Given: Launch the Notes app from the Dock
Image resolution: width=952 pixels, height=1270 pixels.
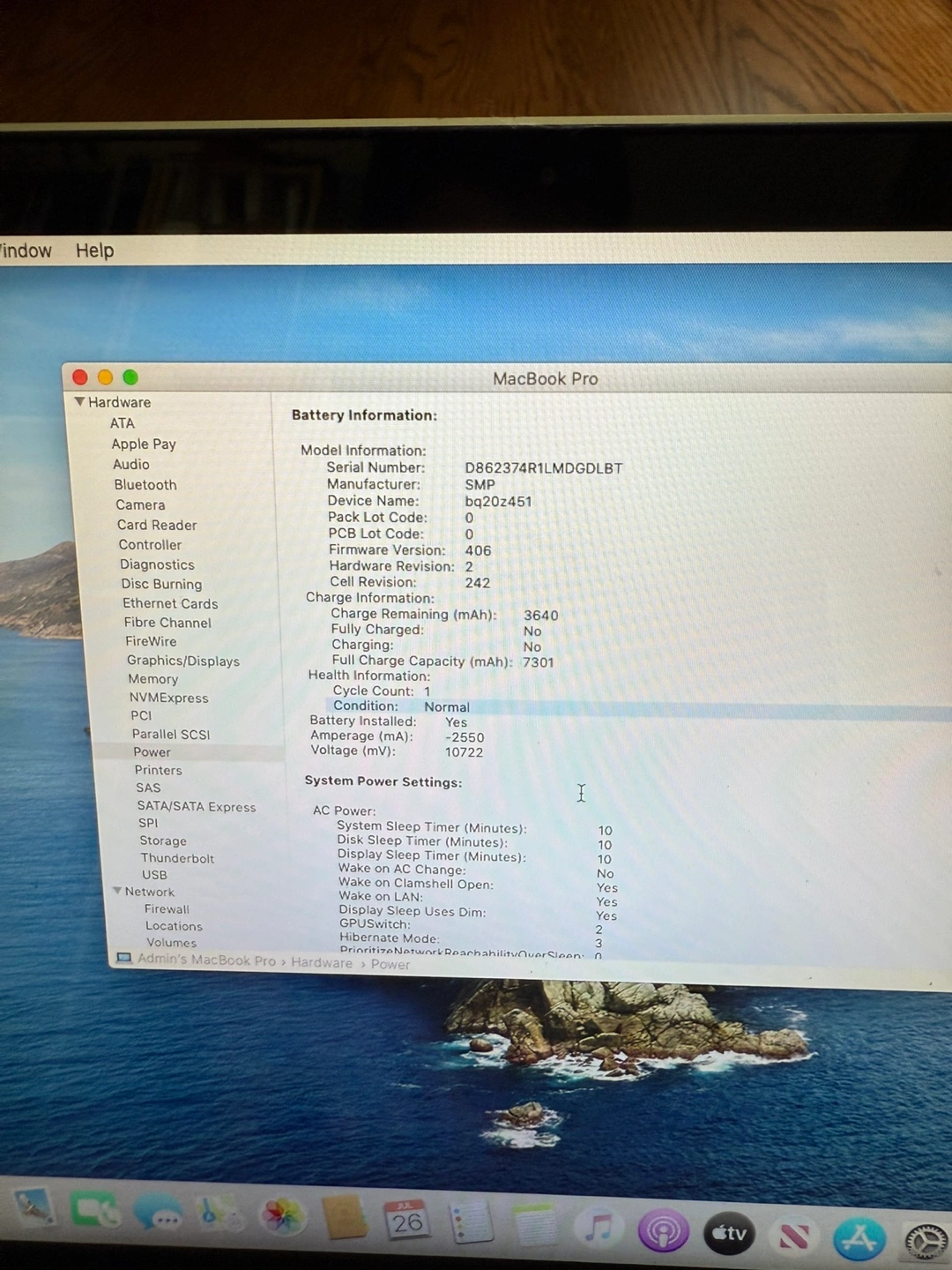Looking at the screenshot, I should tap(534, 1225).
